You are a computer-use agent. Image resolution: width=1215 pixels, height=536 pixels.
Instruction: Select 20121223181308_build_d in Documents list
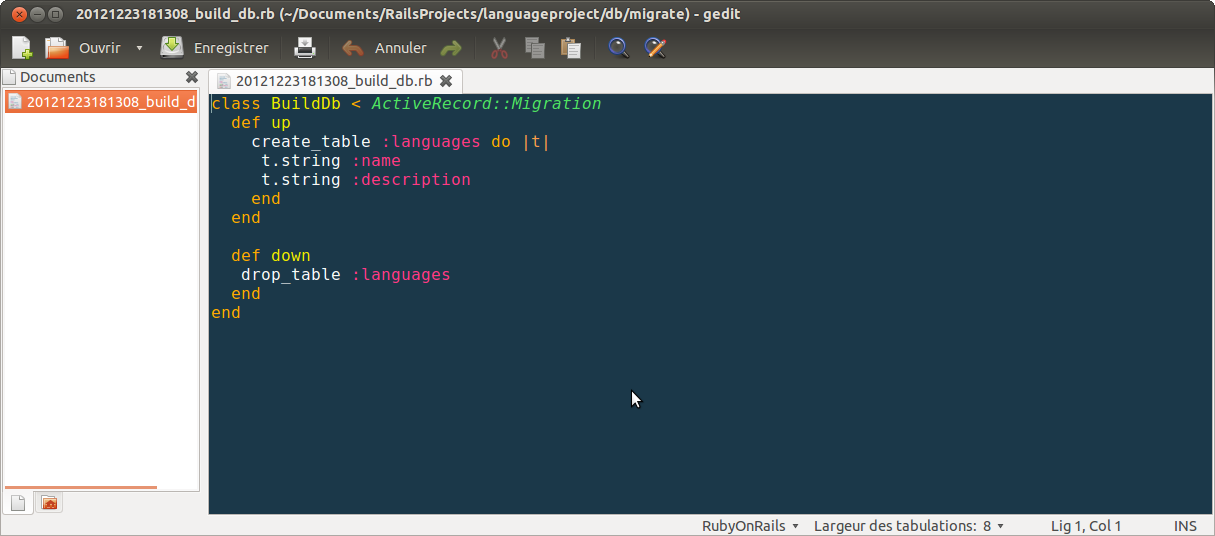[101, 101]
